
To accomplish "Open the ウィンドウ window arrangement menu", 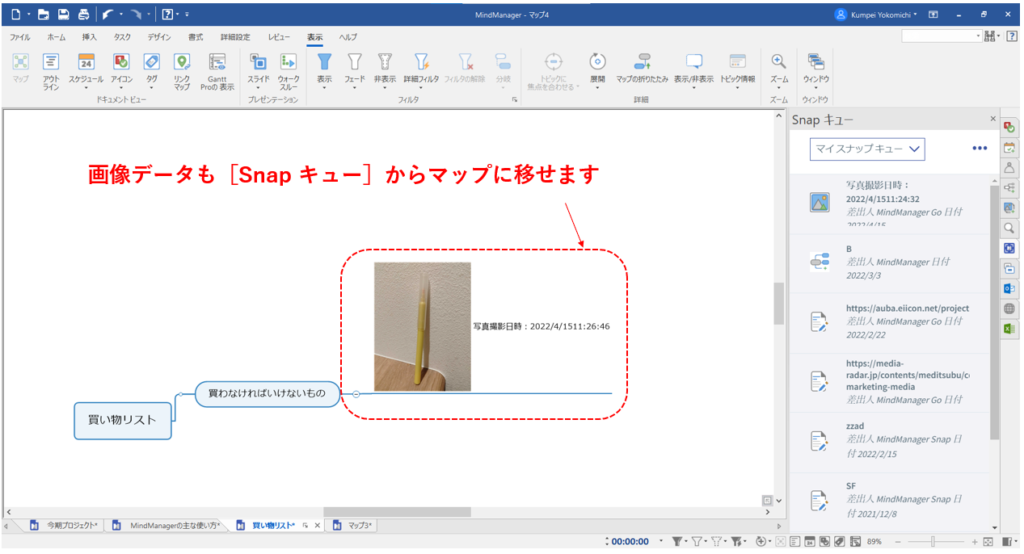I will (816, 69).
